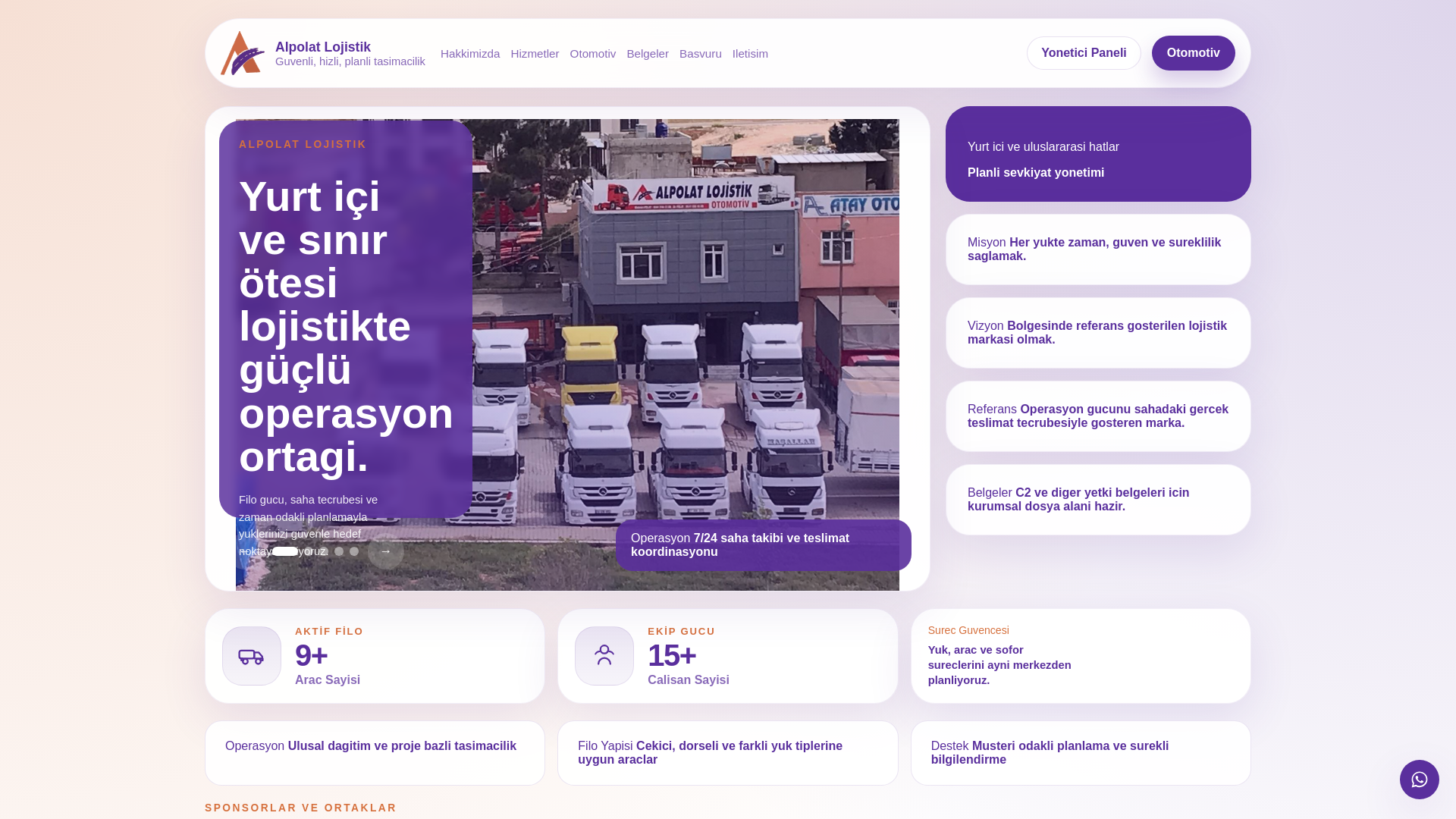This screenshot has height=819, width=1456.
Task: Go to Iletisim in the navigation
Action: tap(750, 54)
